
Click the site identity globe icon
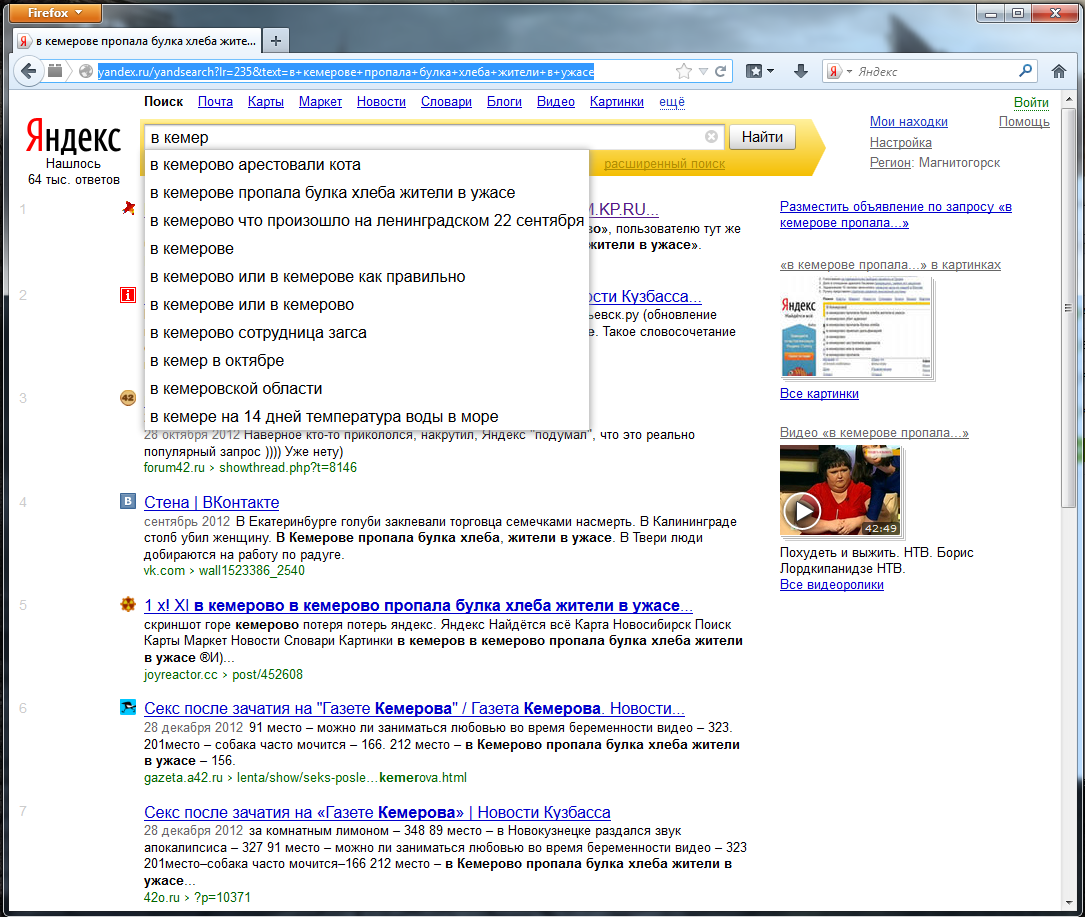[x=86, y=71]
